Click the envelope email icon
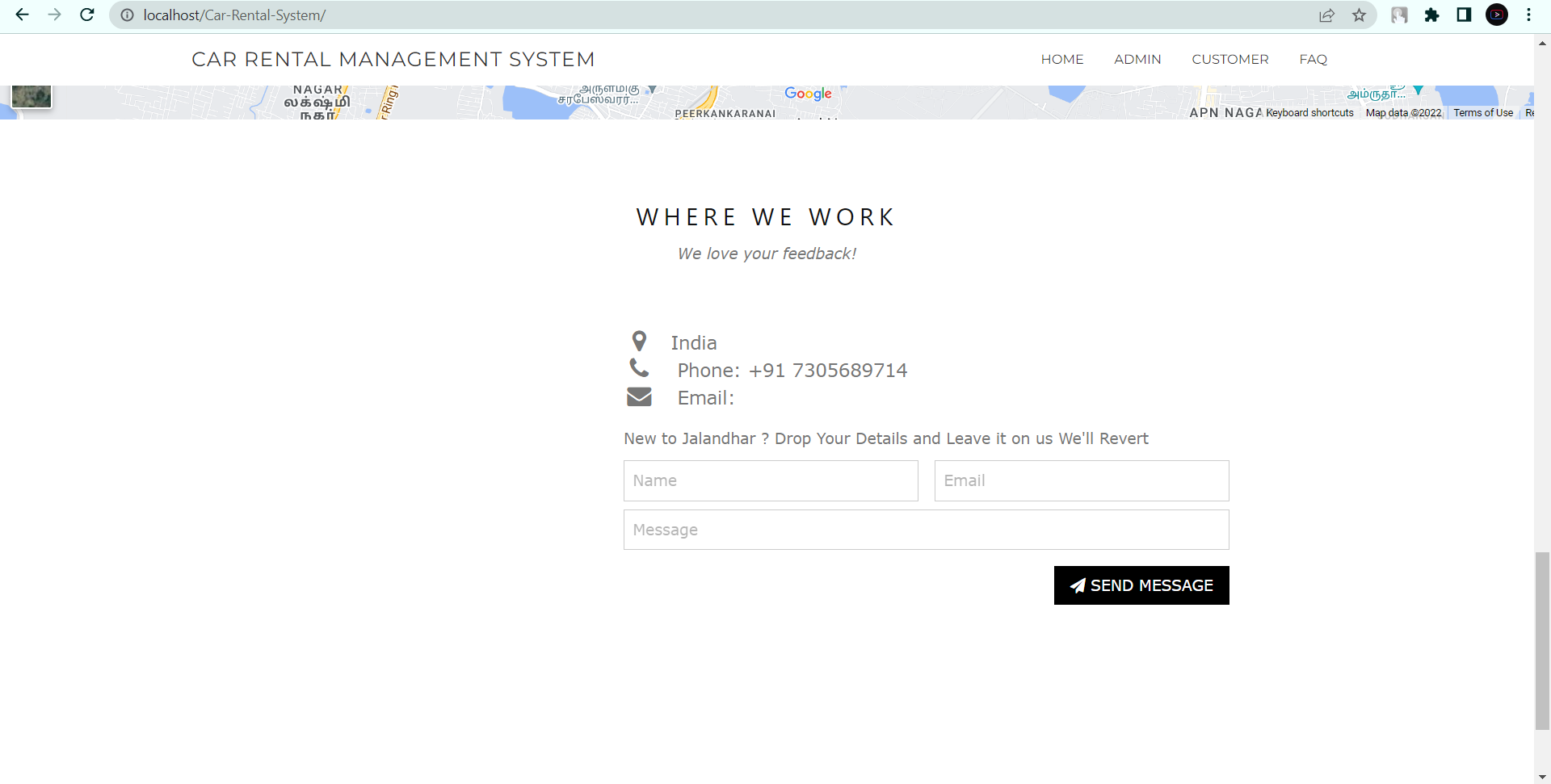 point(639,396)
